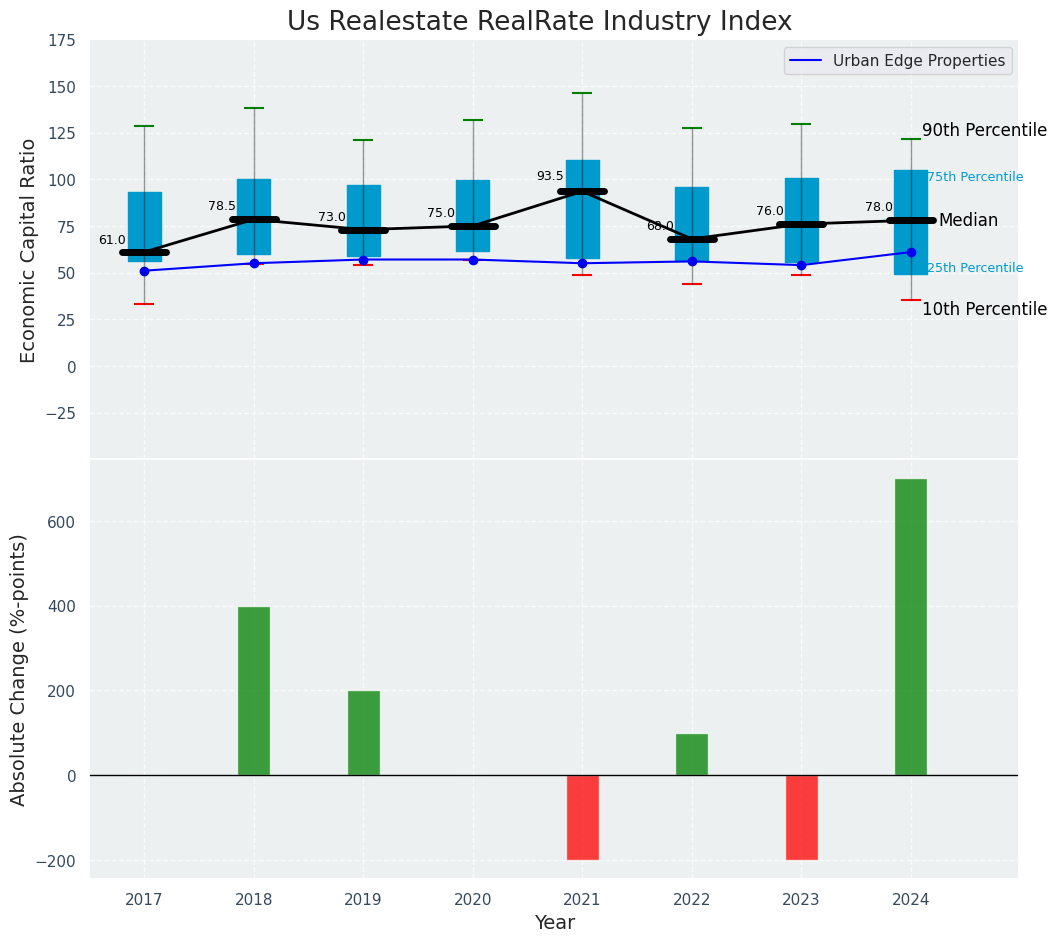Click the Economic Capital Ratio axis title
The height and width of the screenshot is (942, 1057).
coord(29,250)
